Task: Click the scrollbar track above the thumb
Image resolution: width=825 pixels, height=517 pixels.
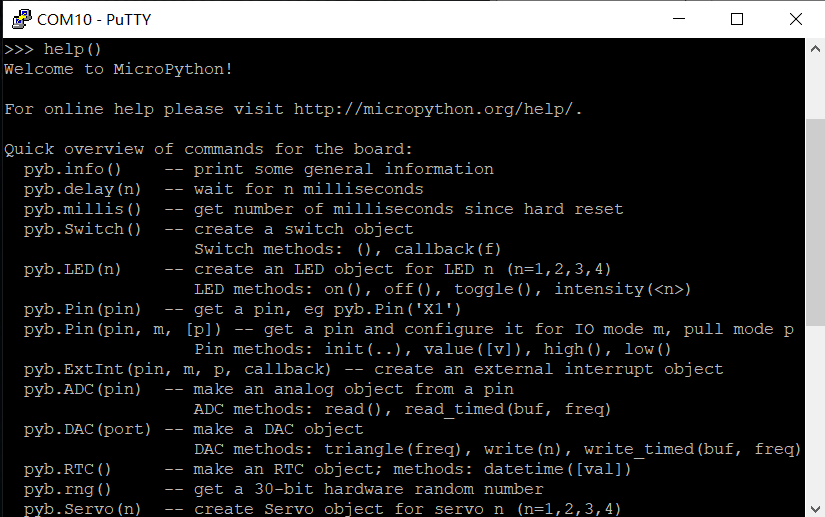Action: [815, 85]
